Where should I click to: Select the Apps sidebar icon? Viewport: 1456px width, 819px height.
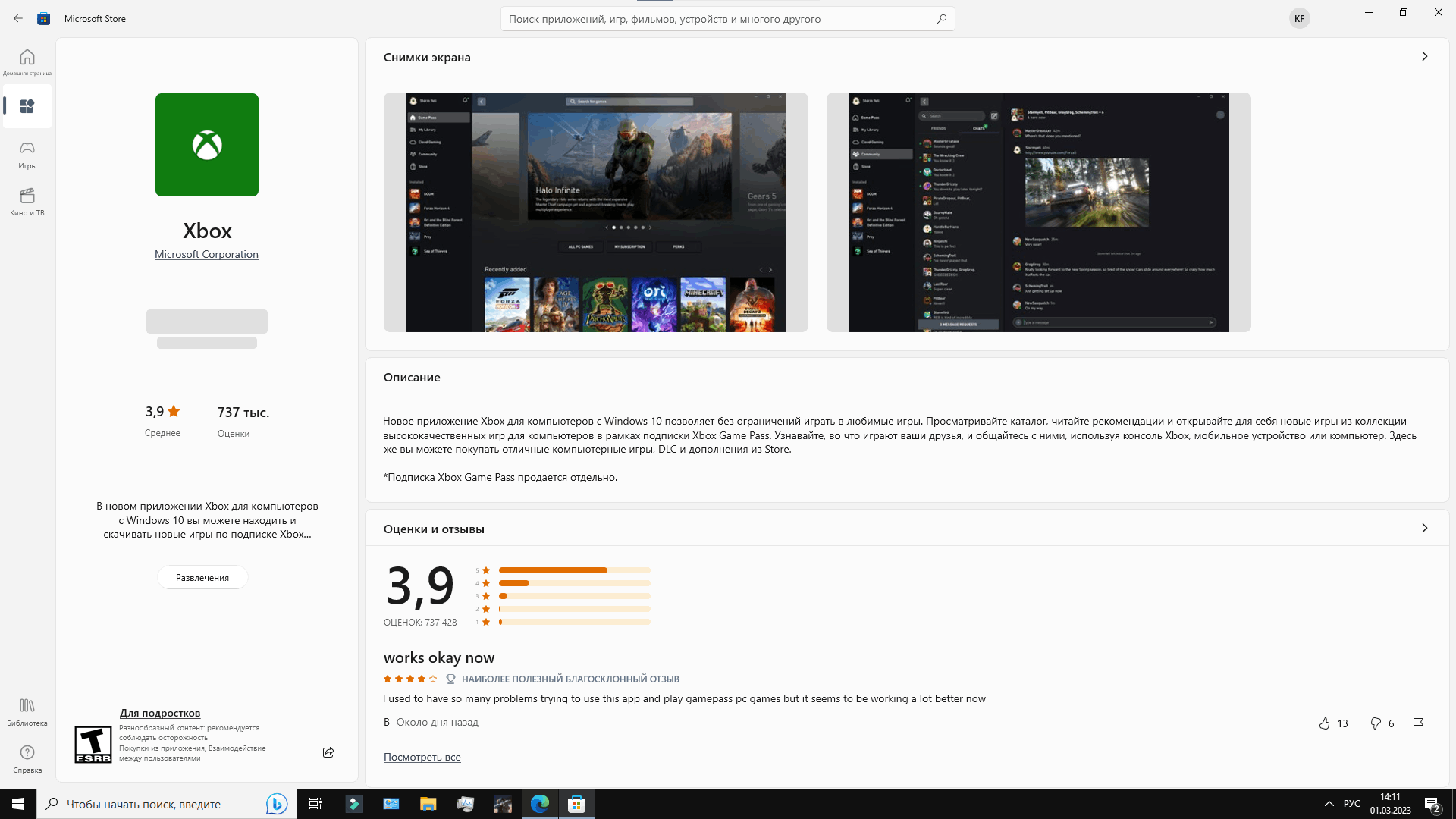click(x=27, y=106)
